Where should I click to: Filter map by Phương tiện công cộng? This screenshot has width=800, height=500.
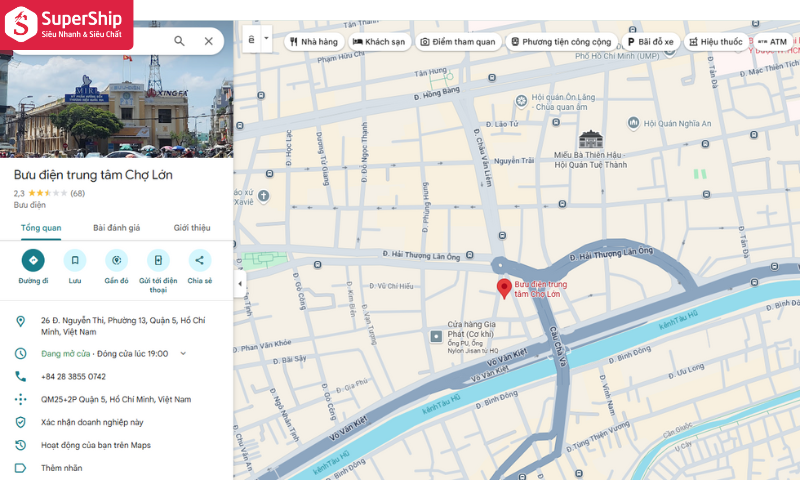coord(561,42)
